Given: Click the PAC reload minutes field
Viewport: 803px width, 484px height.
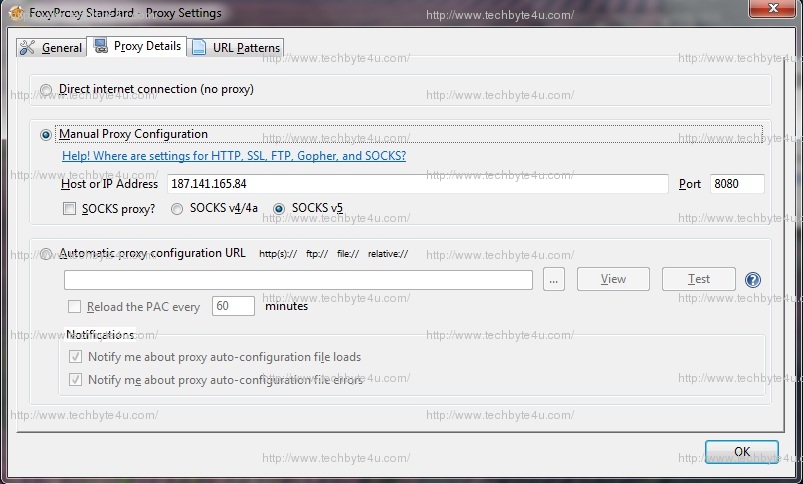Looking at the screenshot, I should (233, 306).
